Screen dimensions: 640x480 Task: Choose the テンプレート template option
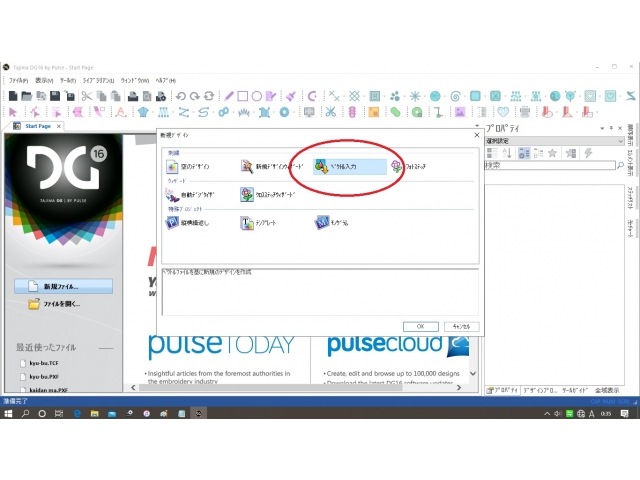[x=258, y=223]
